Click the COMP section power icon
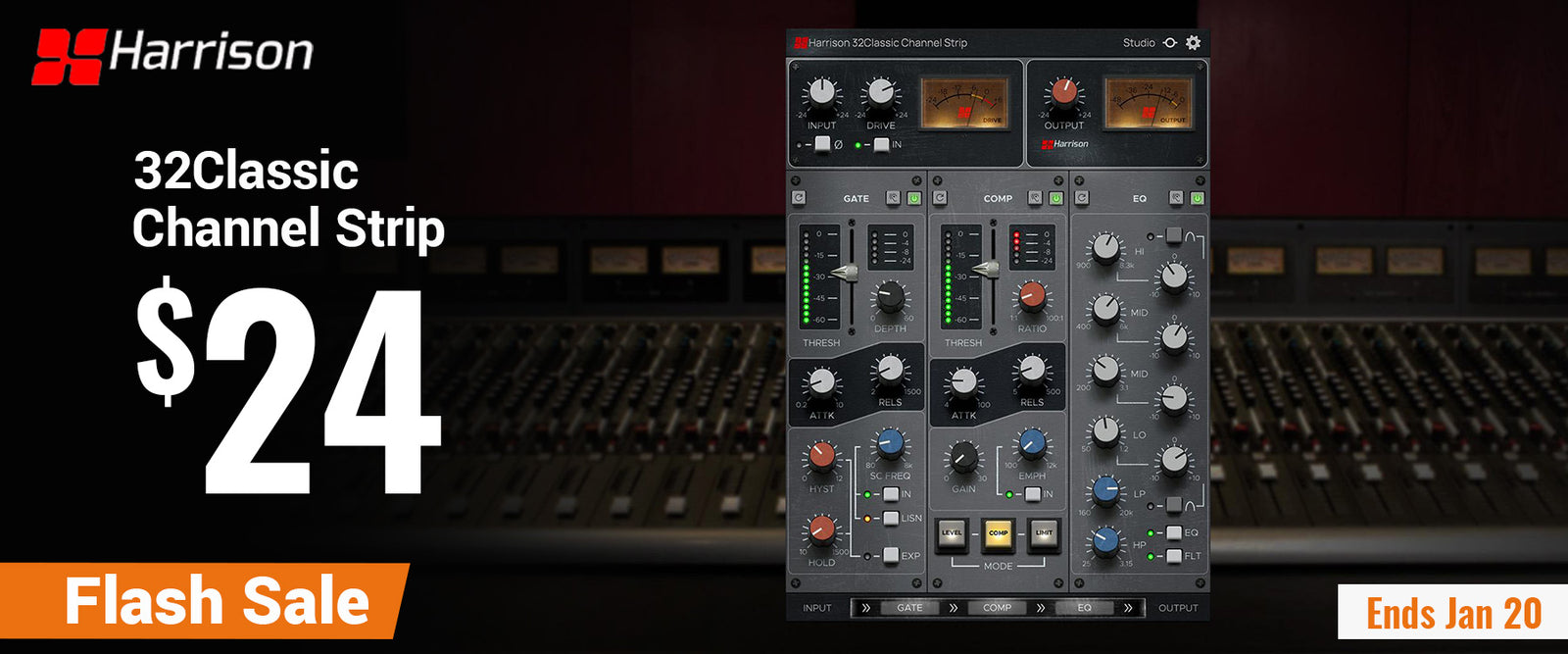 coord(1055,198)
